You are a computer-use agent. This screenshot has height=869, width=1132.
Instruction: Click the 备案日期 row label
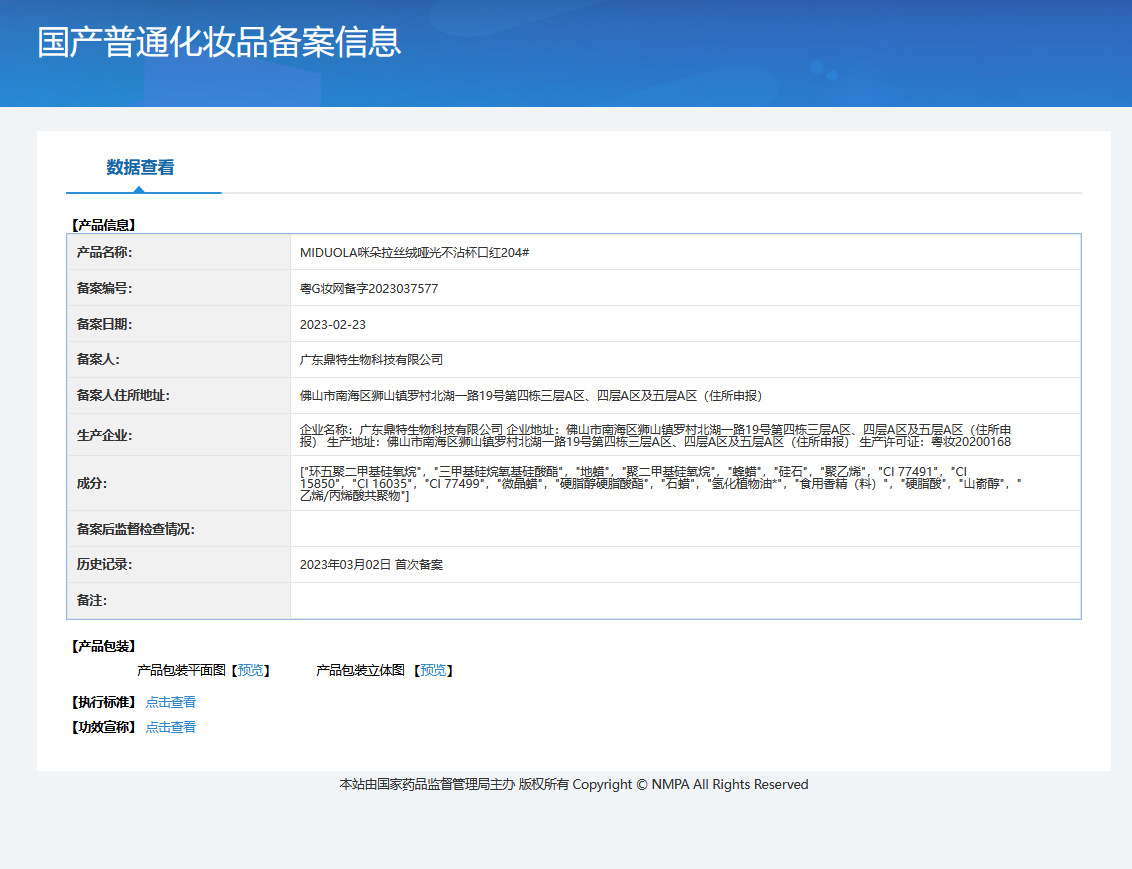[104, 324]
